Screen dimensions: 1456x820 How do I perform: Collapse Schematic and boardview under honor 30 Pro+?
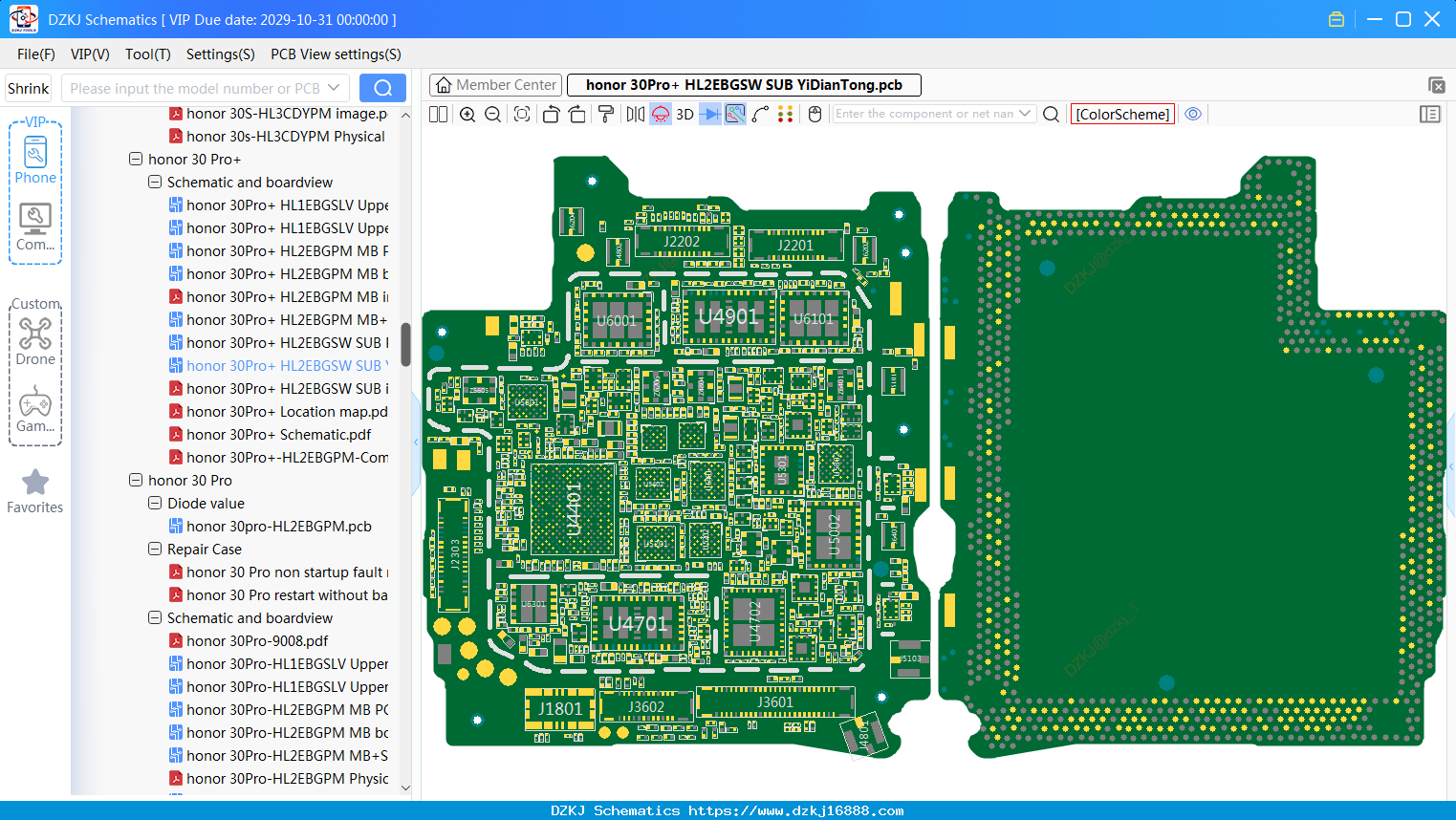click(x=155, y=182)
